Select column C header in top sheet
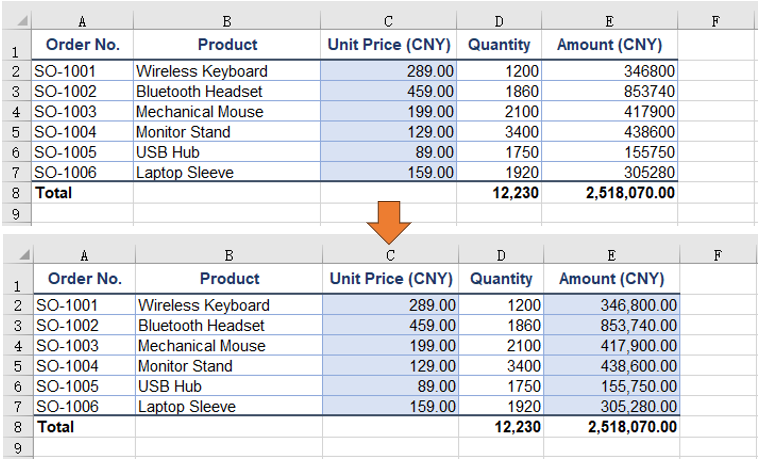This screenshot has width=758, height=460. click(388, 21)
